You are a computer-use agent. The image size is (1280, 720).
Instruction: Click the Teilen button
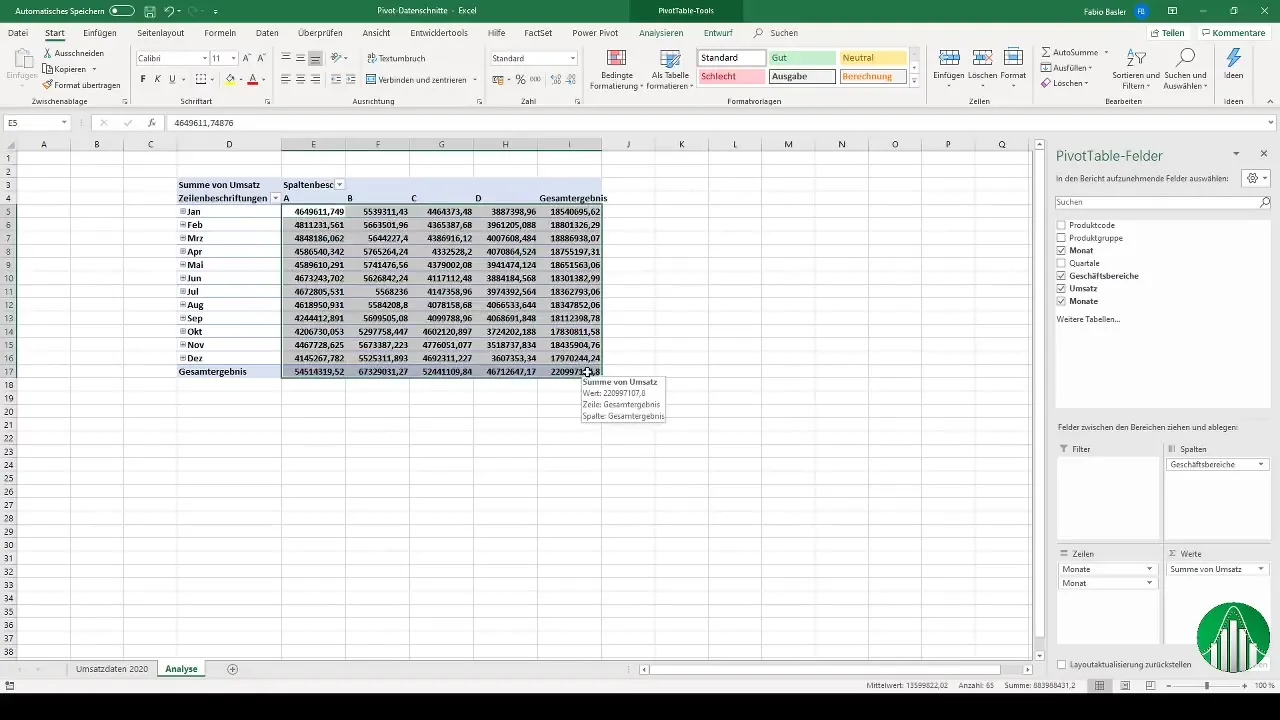1167,33
